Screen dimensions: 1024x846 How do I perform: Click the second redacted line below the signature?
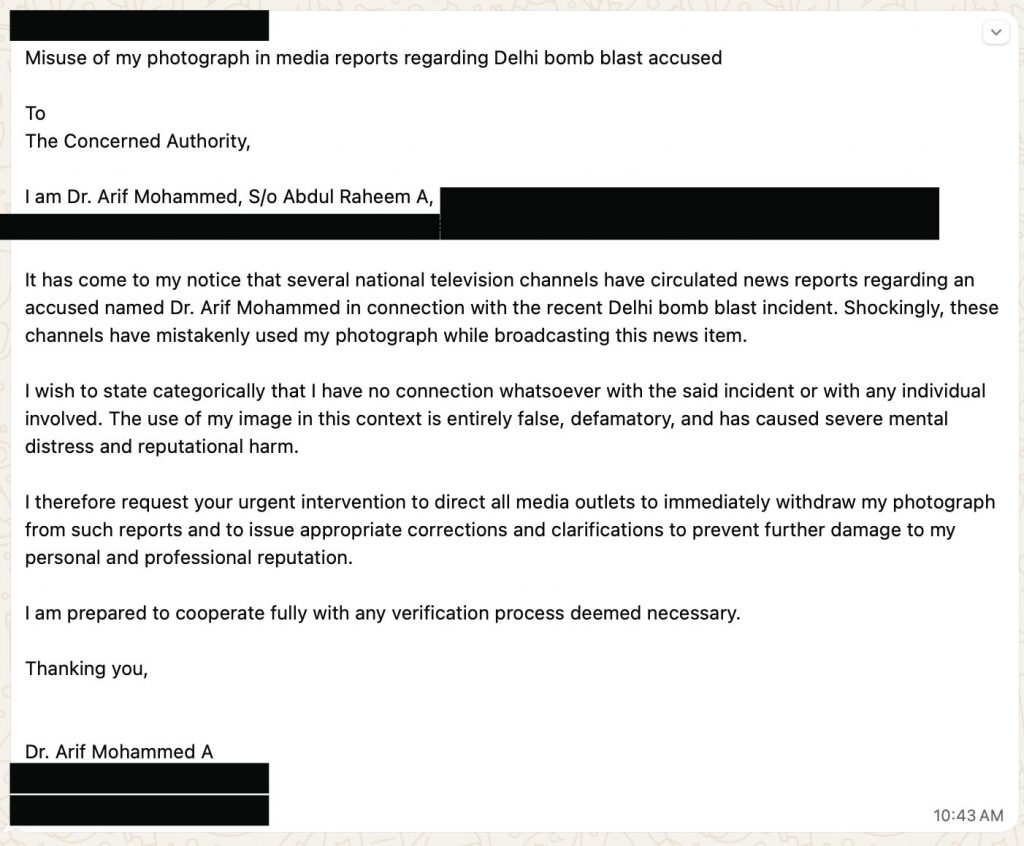pyautogui.click(x=139, y=810)
